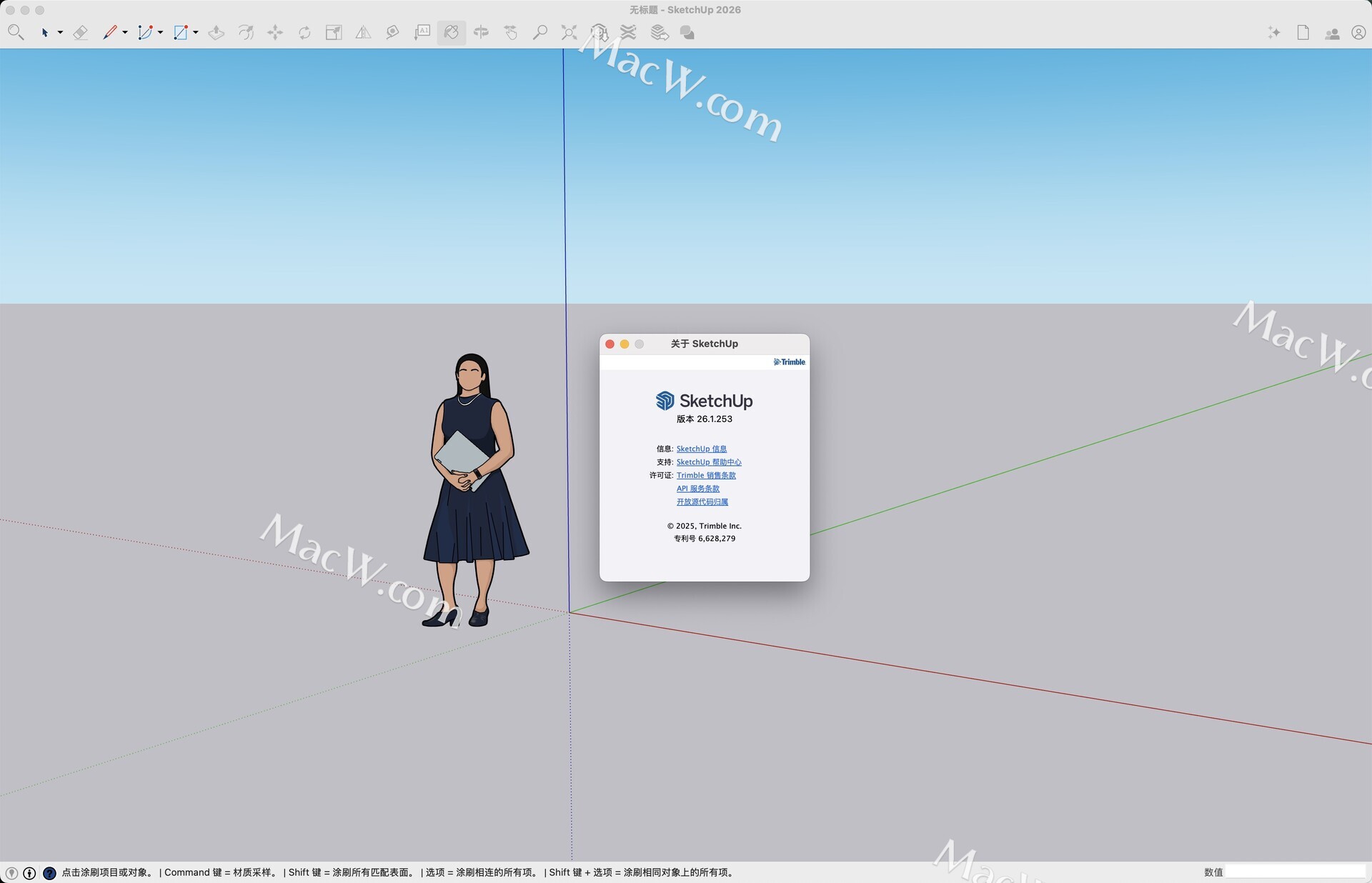Open the Search magnifier in toolbar

click(16, 33)
